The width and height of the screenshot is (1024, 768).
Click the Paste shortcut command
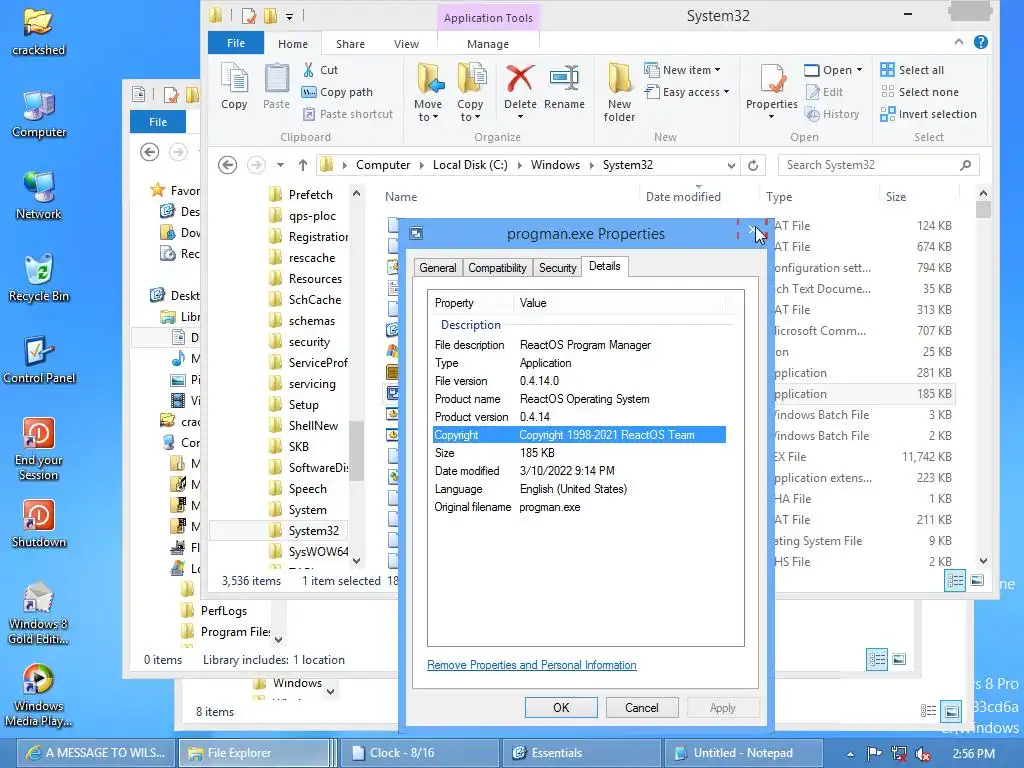(x=347, y=114)
